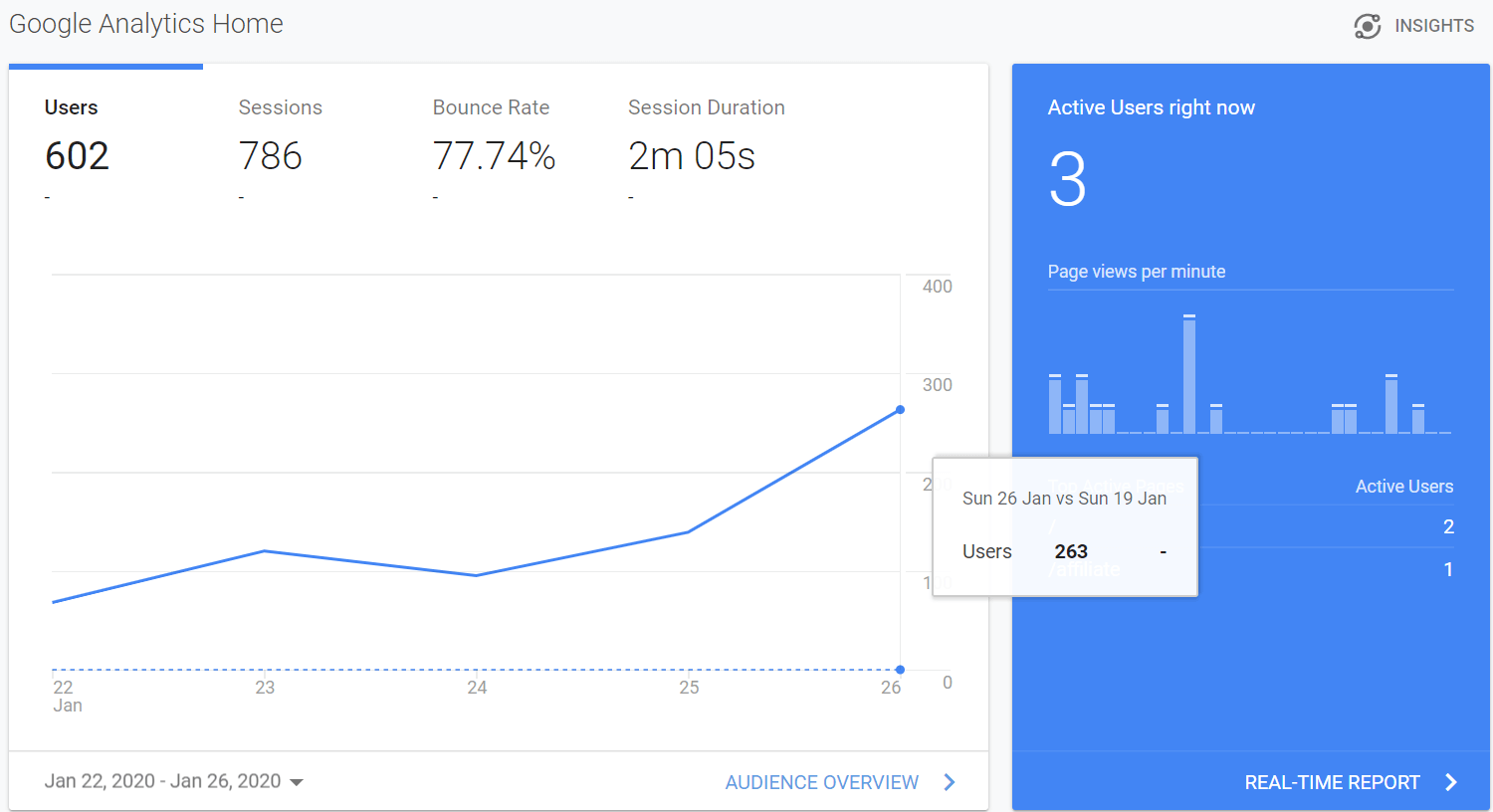This screenshot has width=1493, height=812.
Task: Click the tallest bar in page views per minute
Action: (x=1189, y=374)
